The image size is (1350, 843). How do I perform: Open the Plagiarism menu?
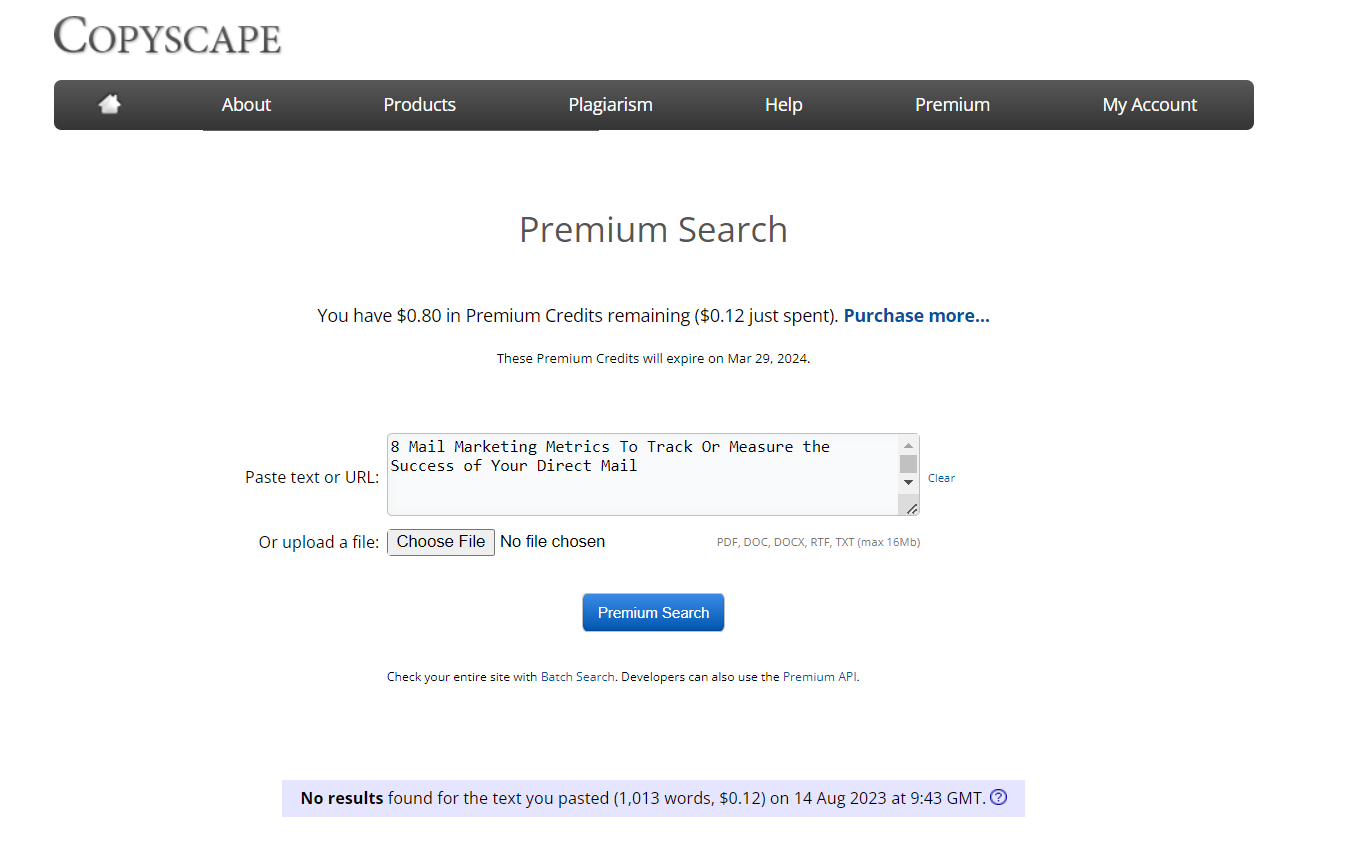pos(611,105)
